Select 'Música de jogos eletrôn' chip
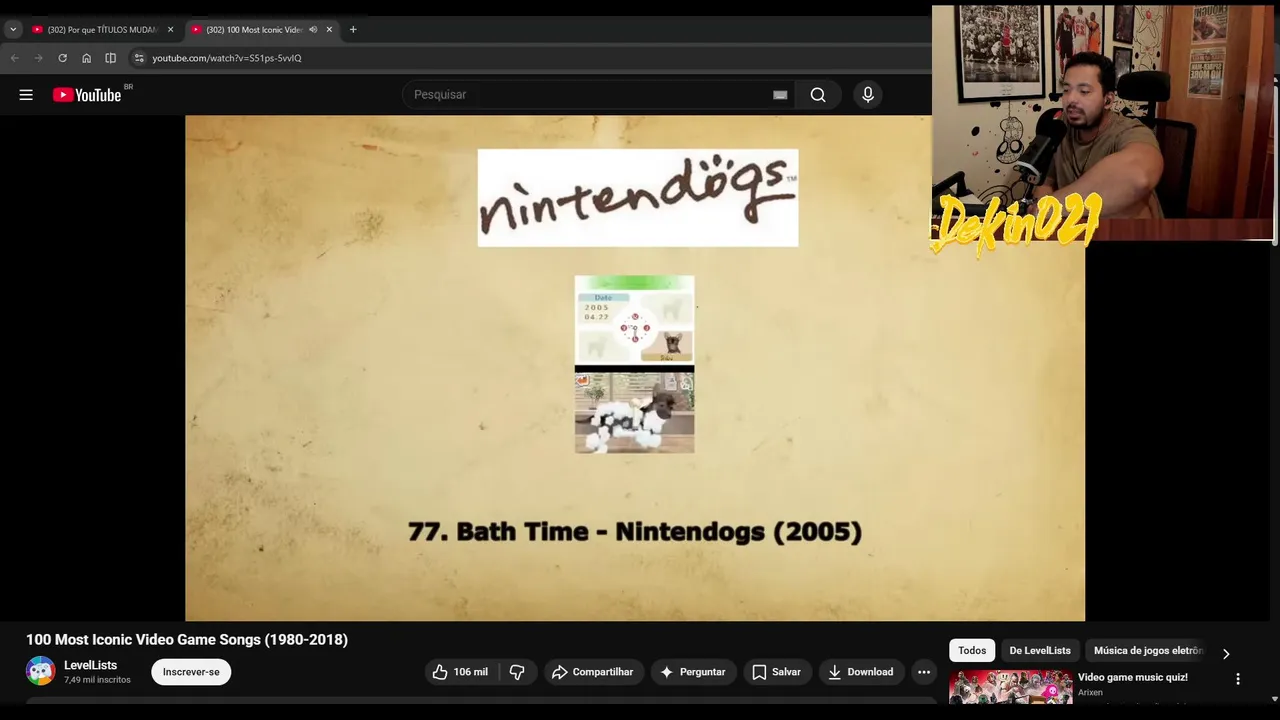This screenshot has height=720, width=1280. click(1147, 651)
